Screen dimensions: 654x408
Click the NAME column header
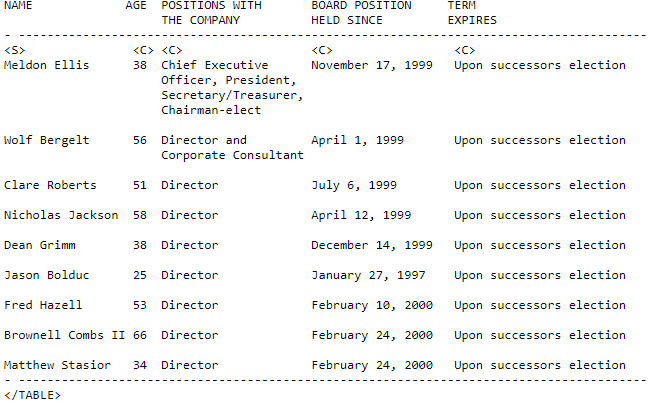click(x=18, y=5)
